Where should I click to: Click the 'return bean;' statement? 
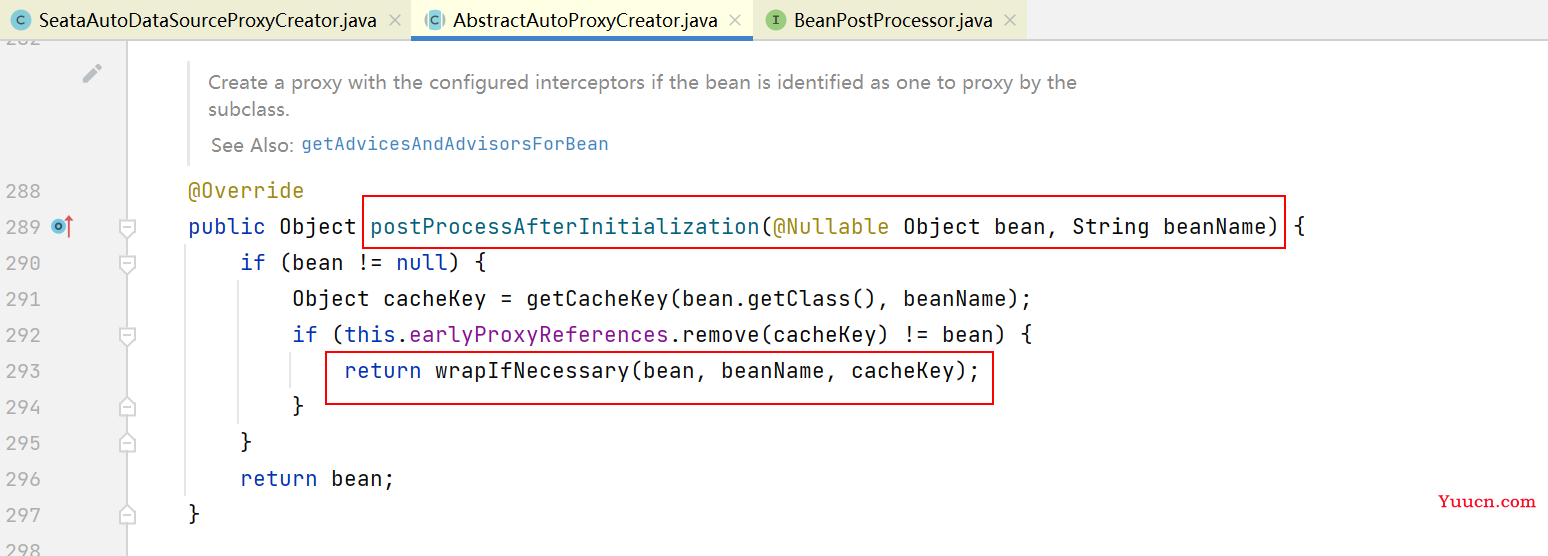pyautogui.click(x=318, y=479)
